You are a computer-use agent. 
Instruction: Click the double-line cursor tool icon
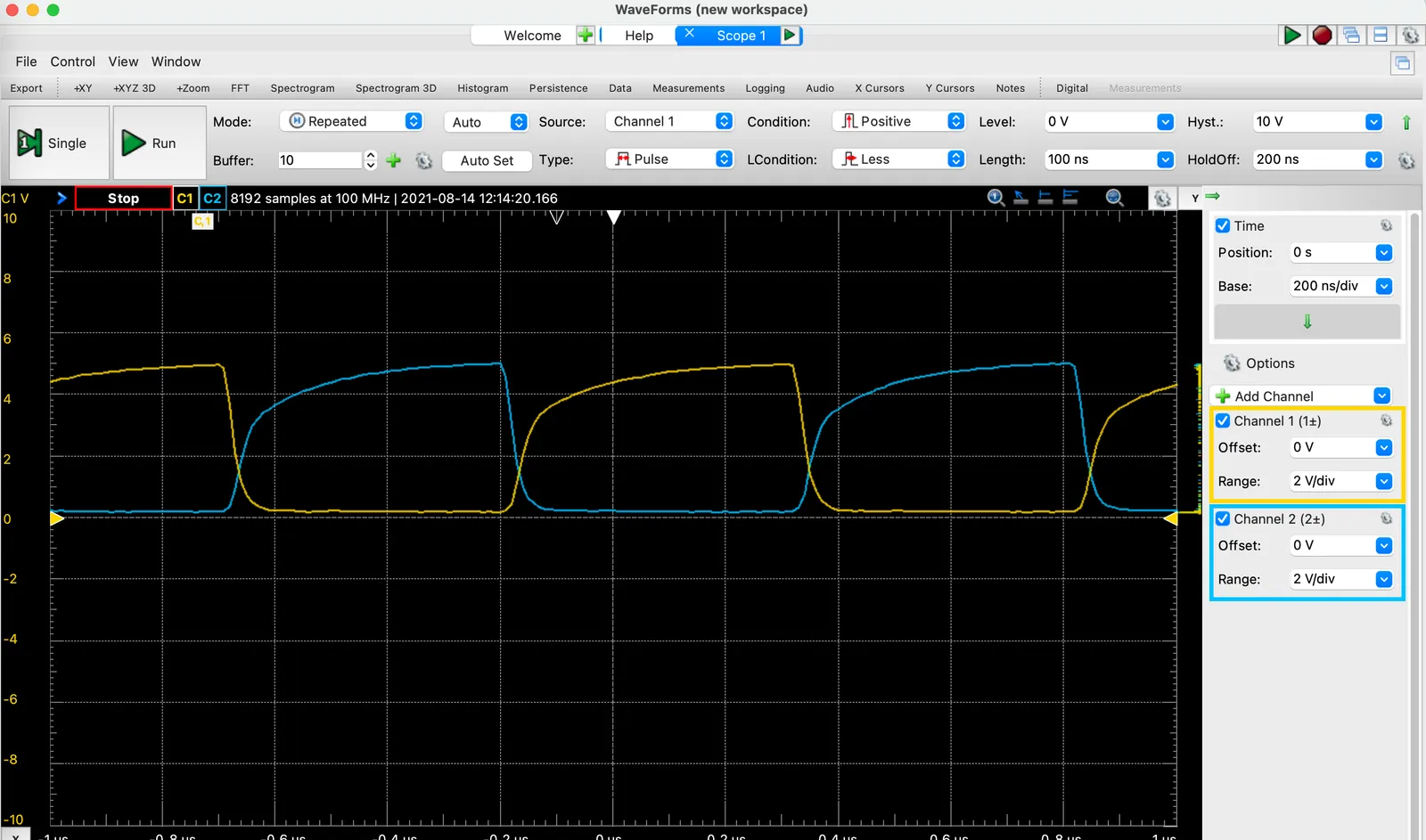[x=1070, y=198]
